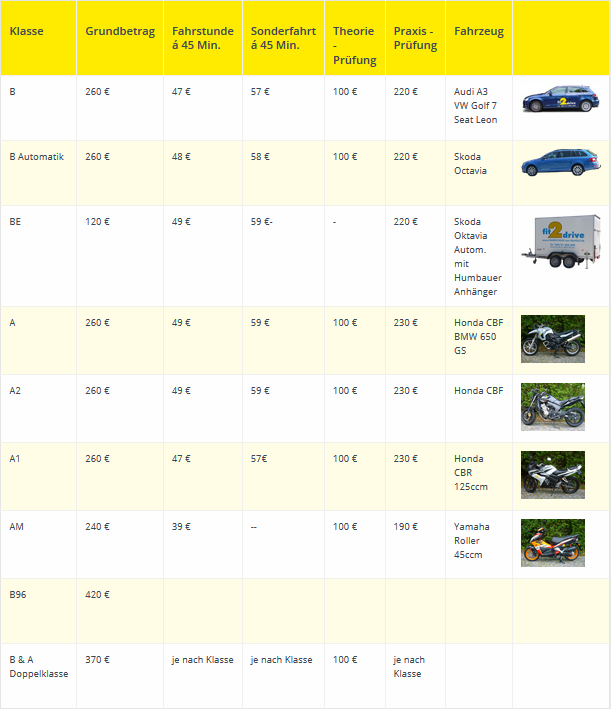Image resolution: width=611 pixels, height=709 pixels.
Task: Click the Praxis-Prüfung column header
Action: click(415, 38)
